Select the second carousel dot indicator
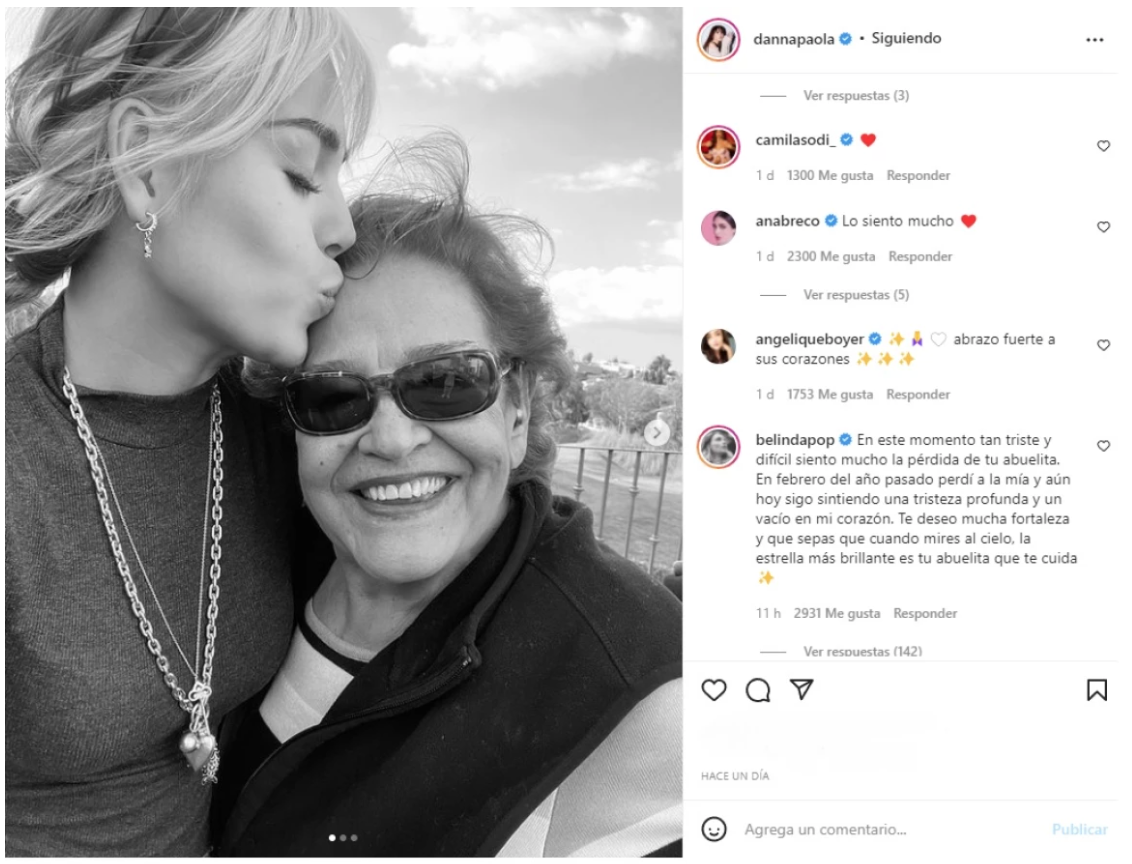The image size is (1132, 864). pos(342,837)
